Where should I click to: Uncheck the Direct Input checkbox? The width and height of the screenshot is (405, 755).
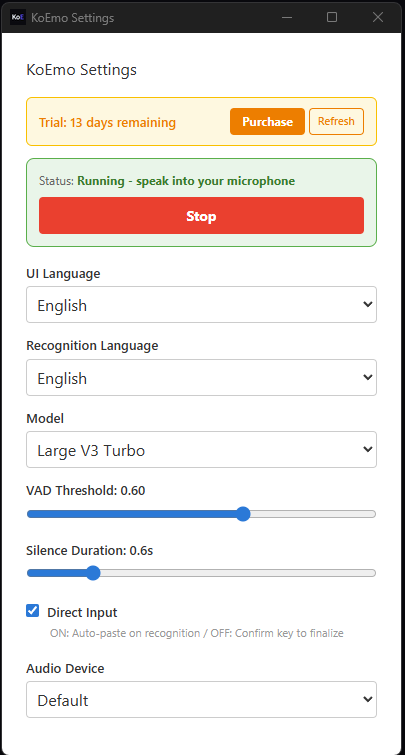(32, 612)
